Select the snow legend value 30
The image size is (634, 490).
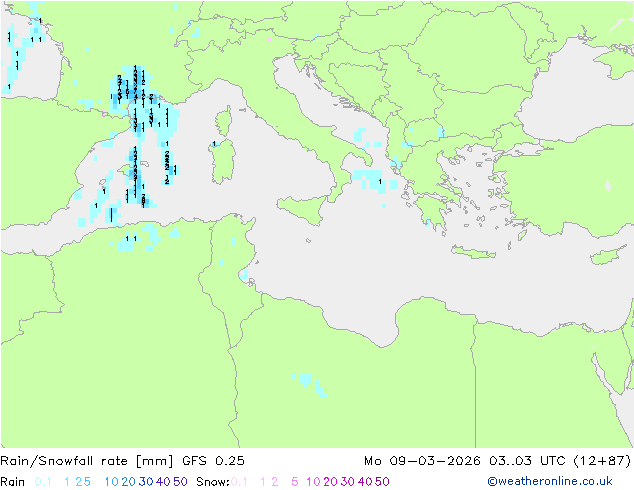pos(348,482)
